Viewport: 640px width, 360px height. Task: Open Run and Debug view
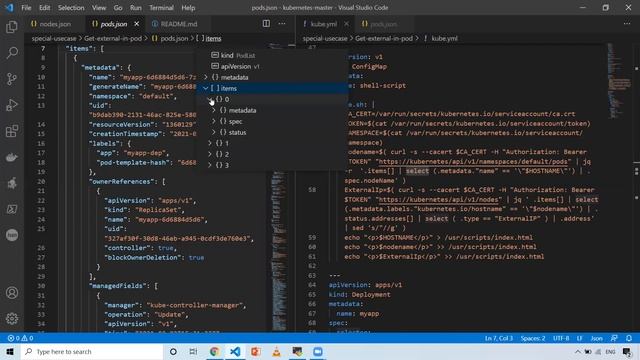coord(12,105)
